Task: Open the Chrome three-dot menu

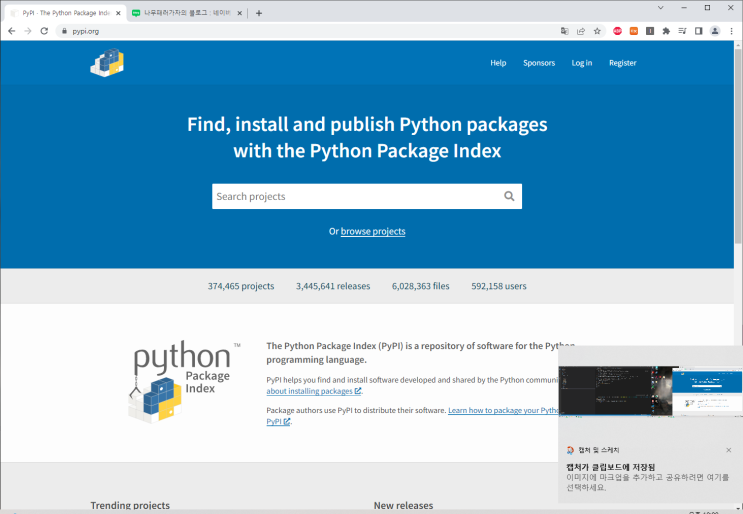Action: 732,31
